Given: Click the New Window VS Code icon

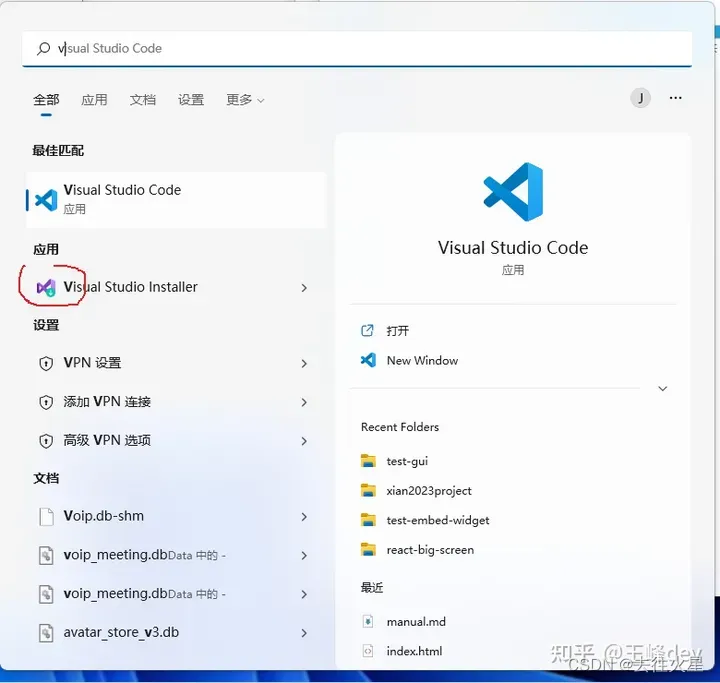Looking at the screenshot, I should [x=368, y=360].
